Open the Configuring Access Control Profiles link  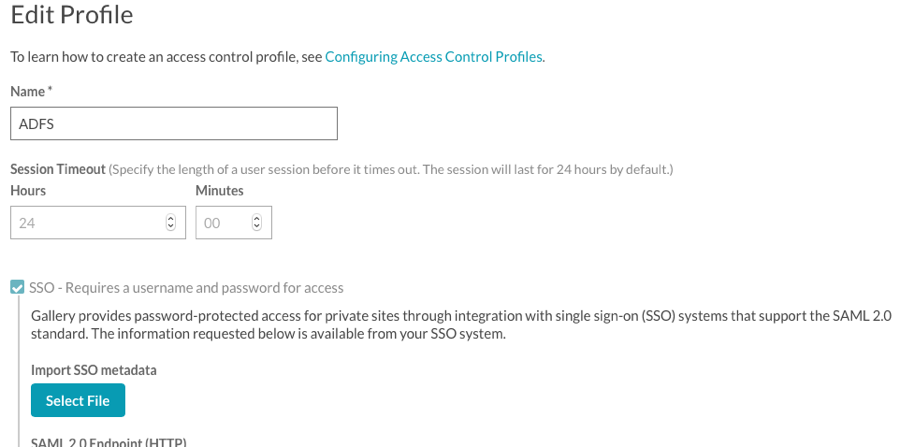[x=433, y=57]
